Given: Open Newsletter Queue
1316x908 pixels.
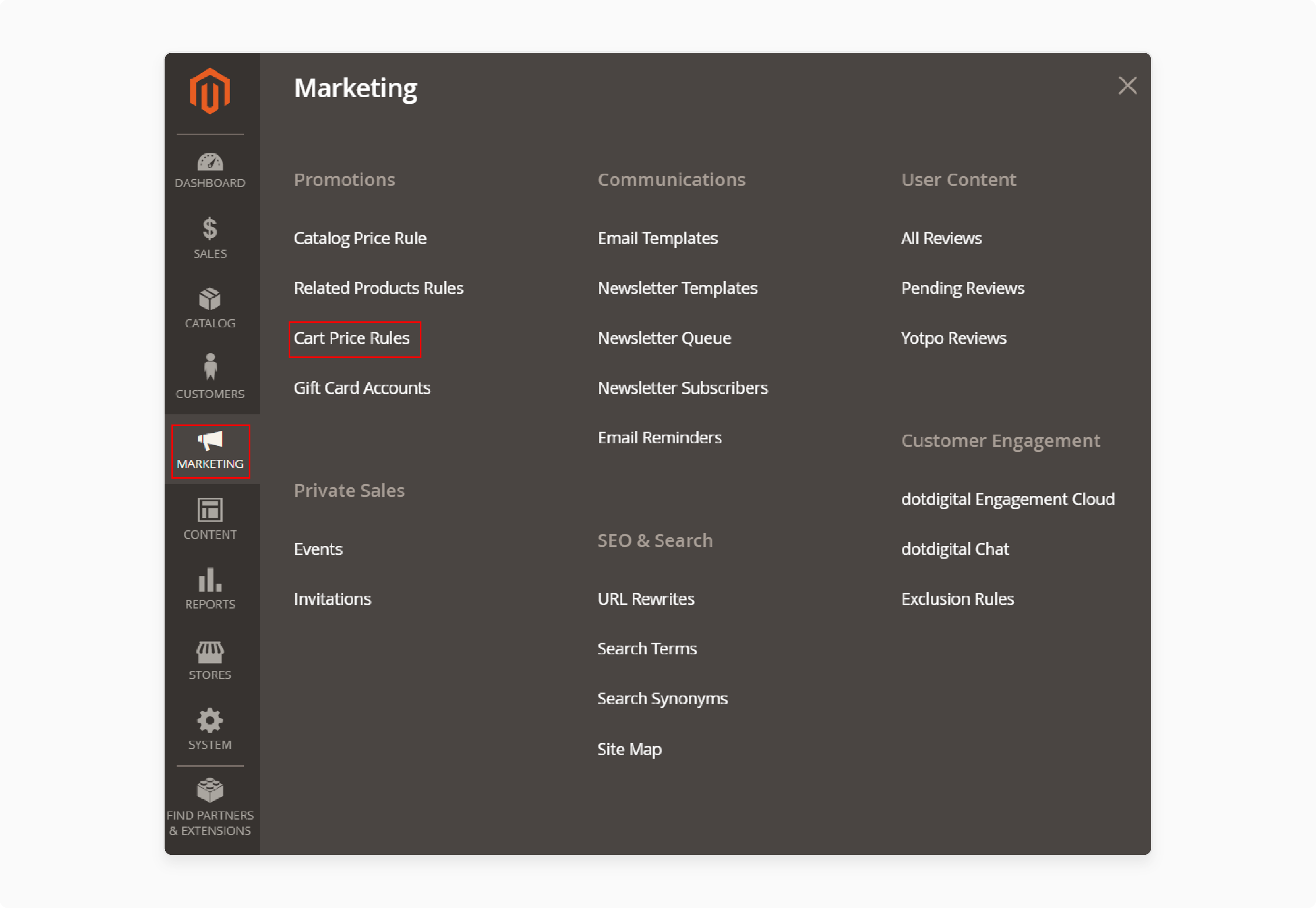Looking at the screenshot, I should coord(664,338).
